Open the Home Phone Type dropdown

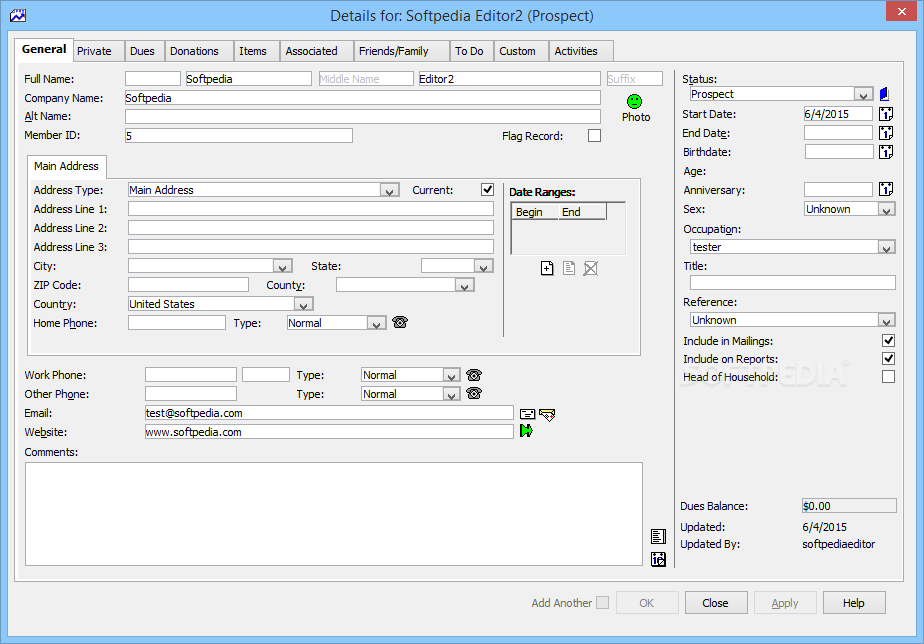[x=376, y=323]
